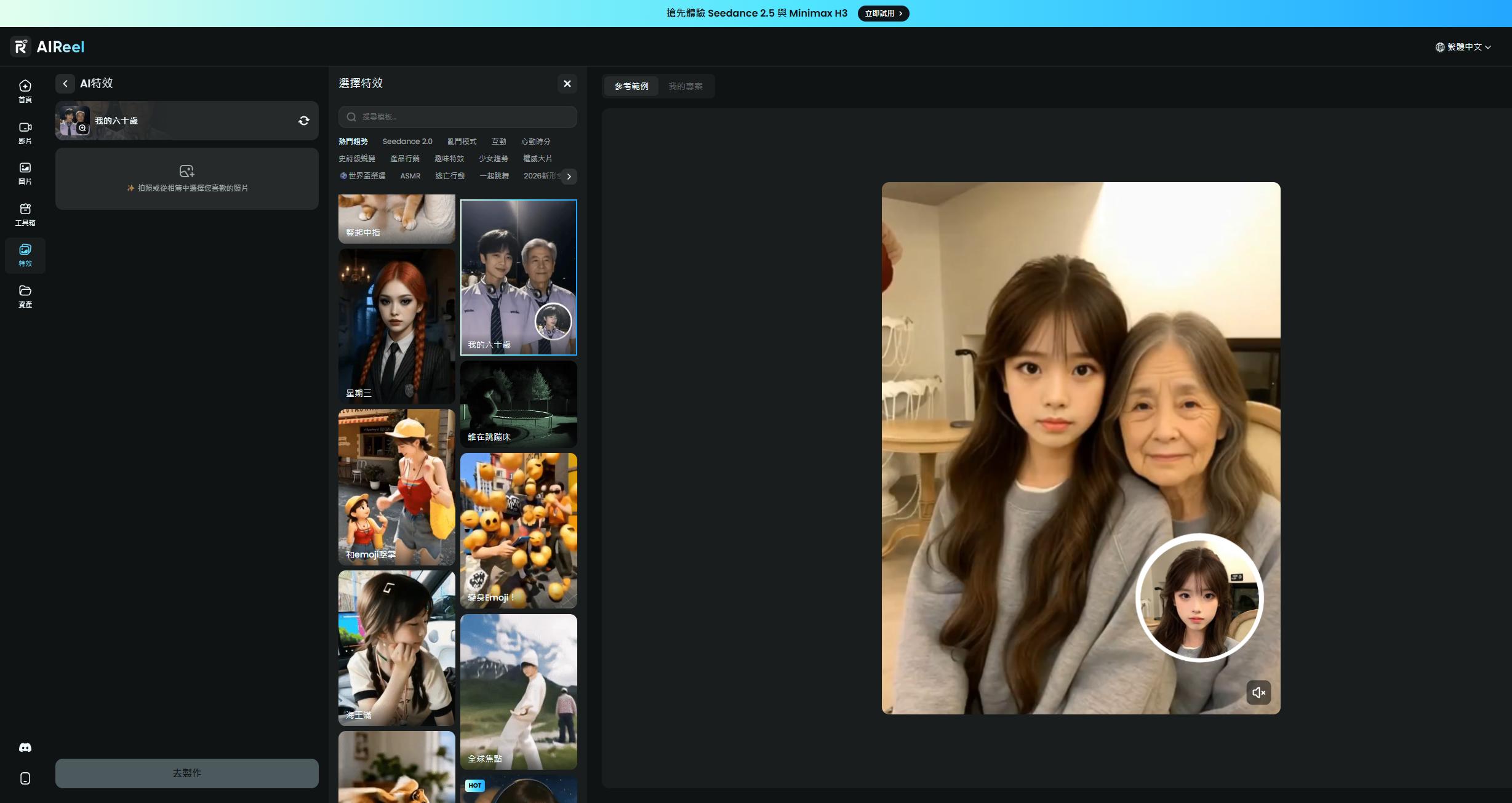Viewport: 1512px width, 803px height.
Task: Select the 少女趨勢 category
Action: tap(494, 159)
